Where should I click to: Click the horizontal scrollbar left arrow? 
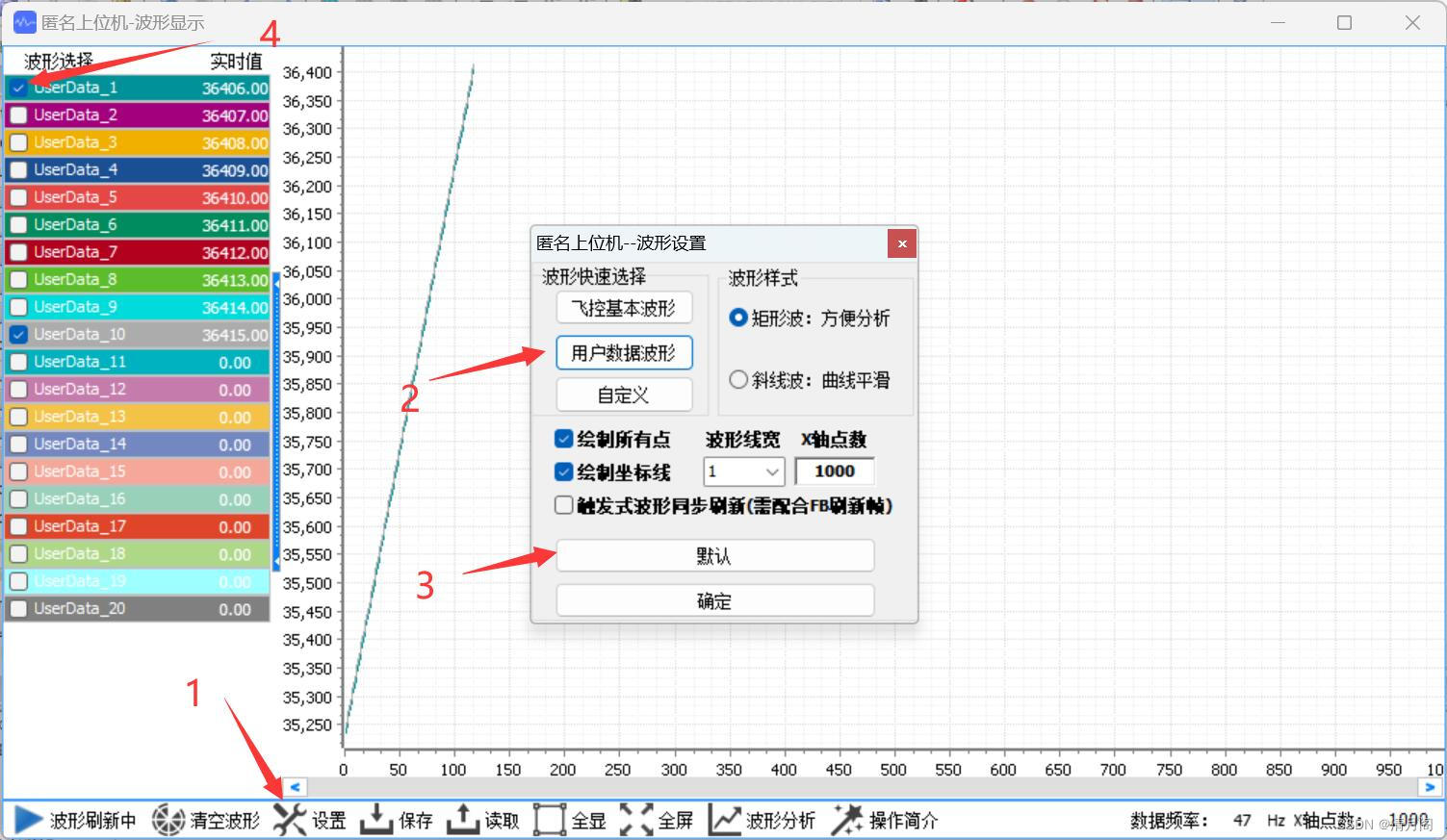click(295, 786)
